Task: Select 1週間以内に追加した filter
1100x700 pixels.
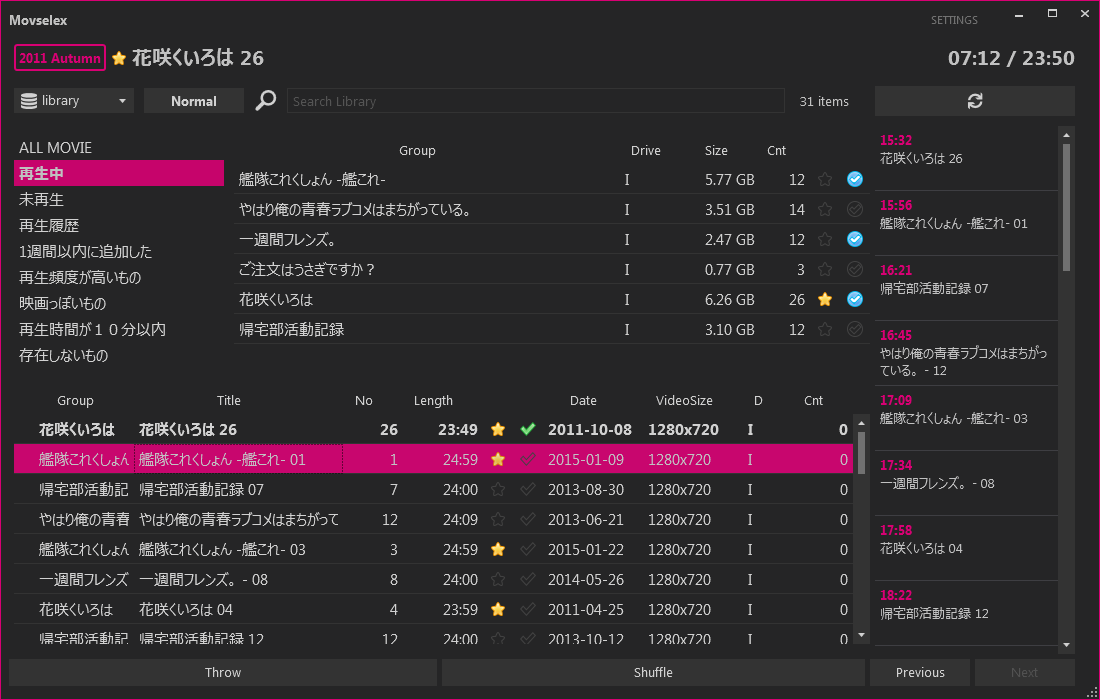Action: click(x=86, y=252)
